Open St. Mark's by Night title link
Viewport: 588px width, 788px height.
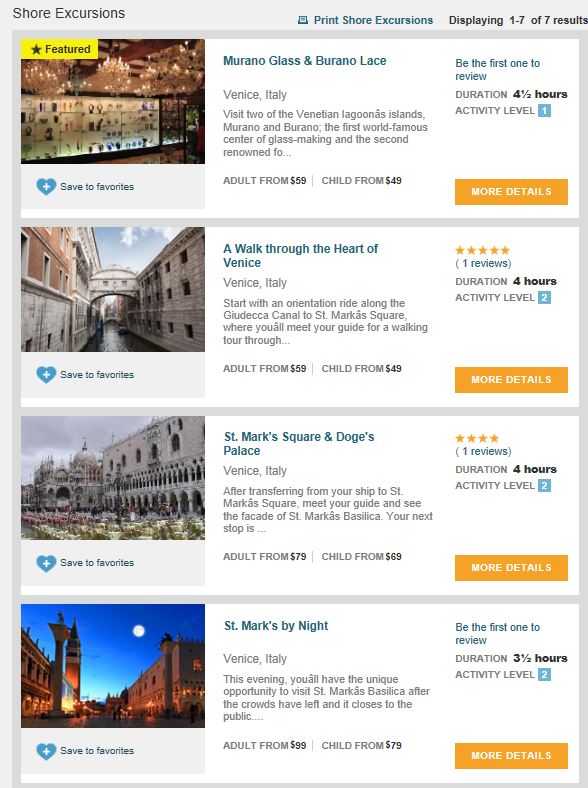click(x=276, y=626)
